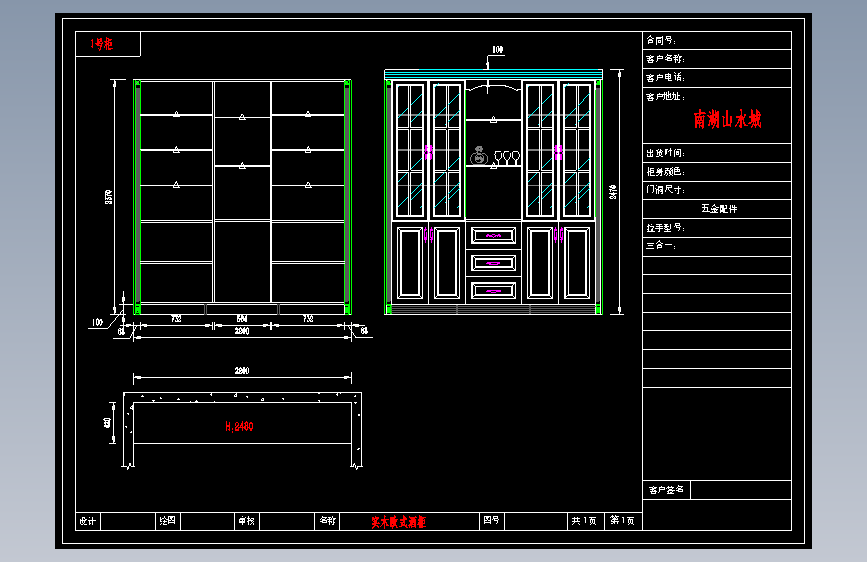Click the "客户电话:" field label
The image size is (867, 562).
(x=665, y=77)
